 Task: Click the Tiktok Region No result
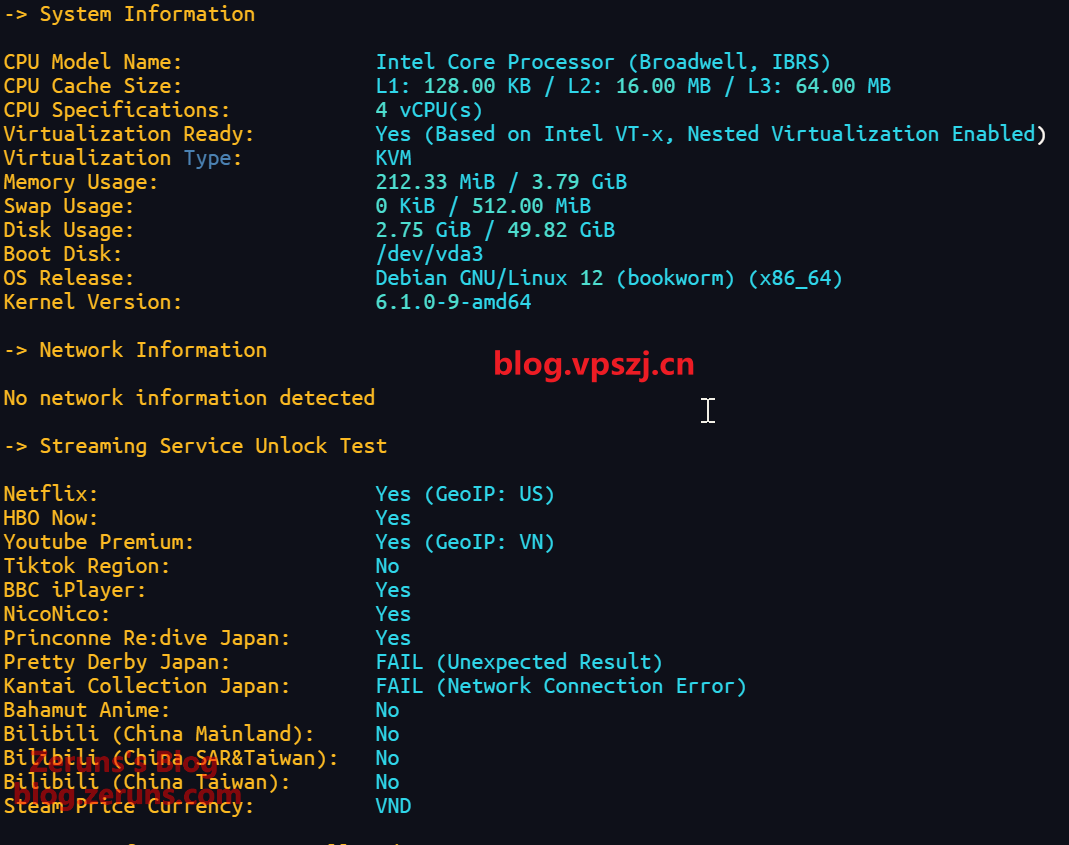387,566
